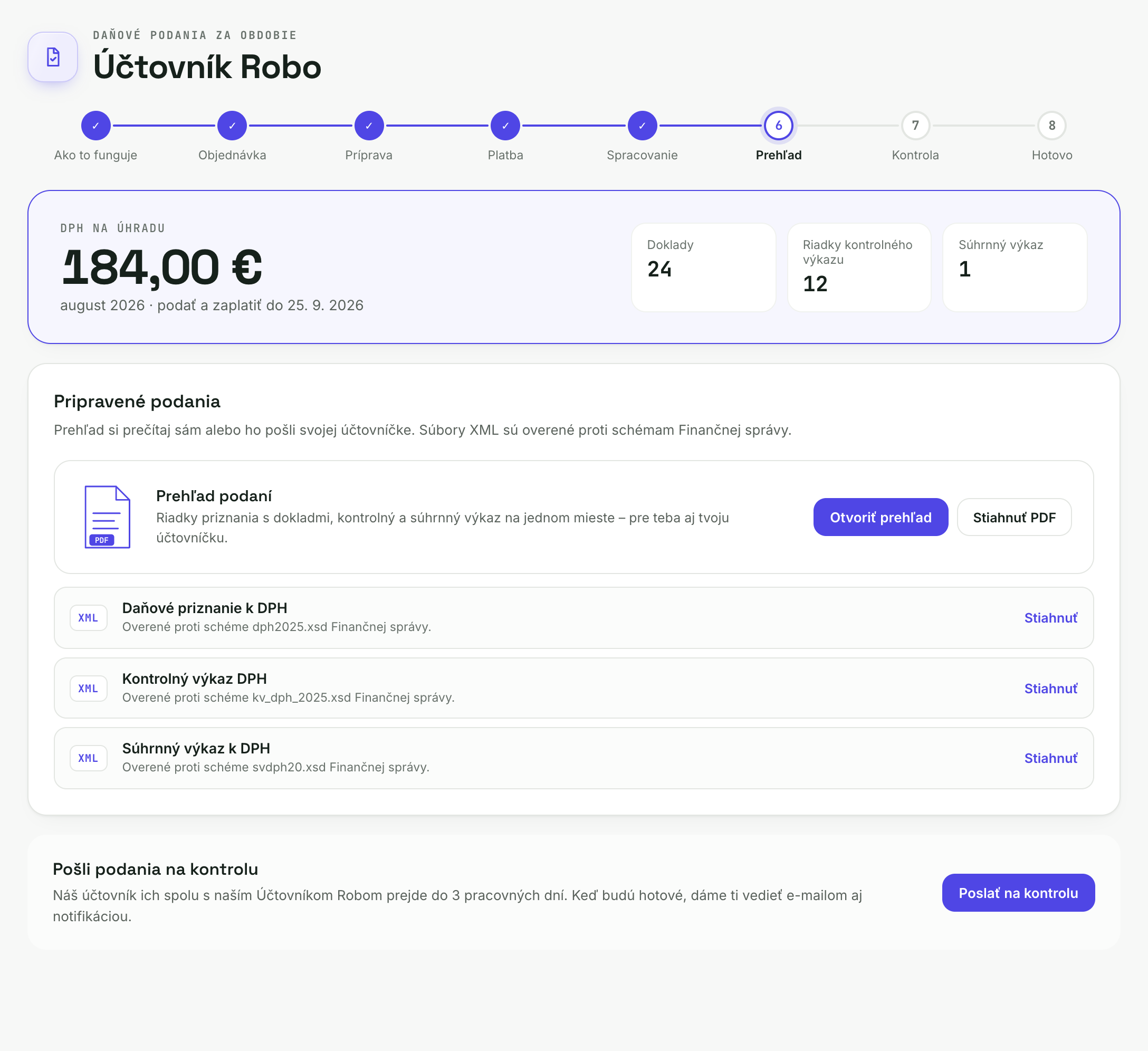This screenshot has width=1148, height=1051.
Task: Click the Riadky kontrolného výkazu 12 card
Action: [859, 267]
